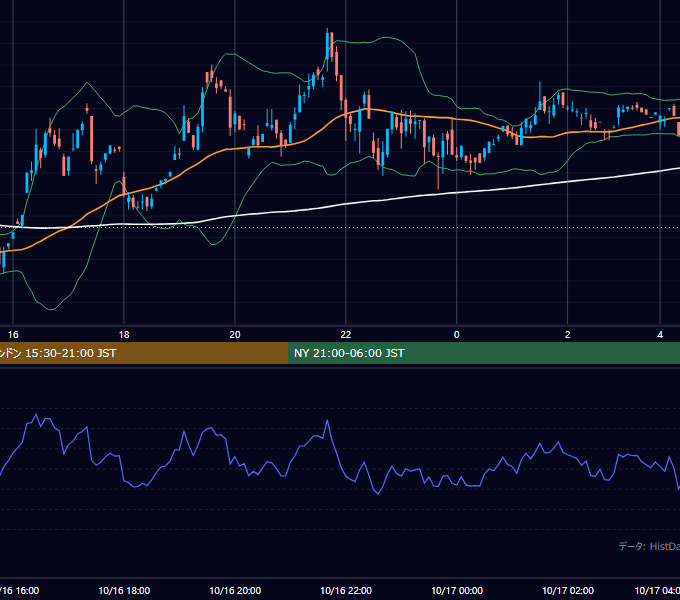Viewport: 680px width, 600px height.
Task: Click the upper chart hour label 2
Action: 567,335
